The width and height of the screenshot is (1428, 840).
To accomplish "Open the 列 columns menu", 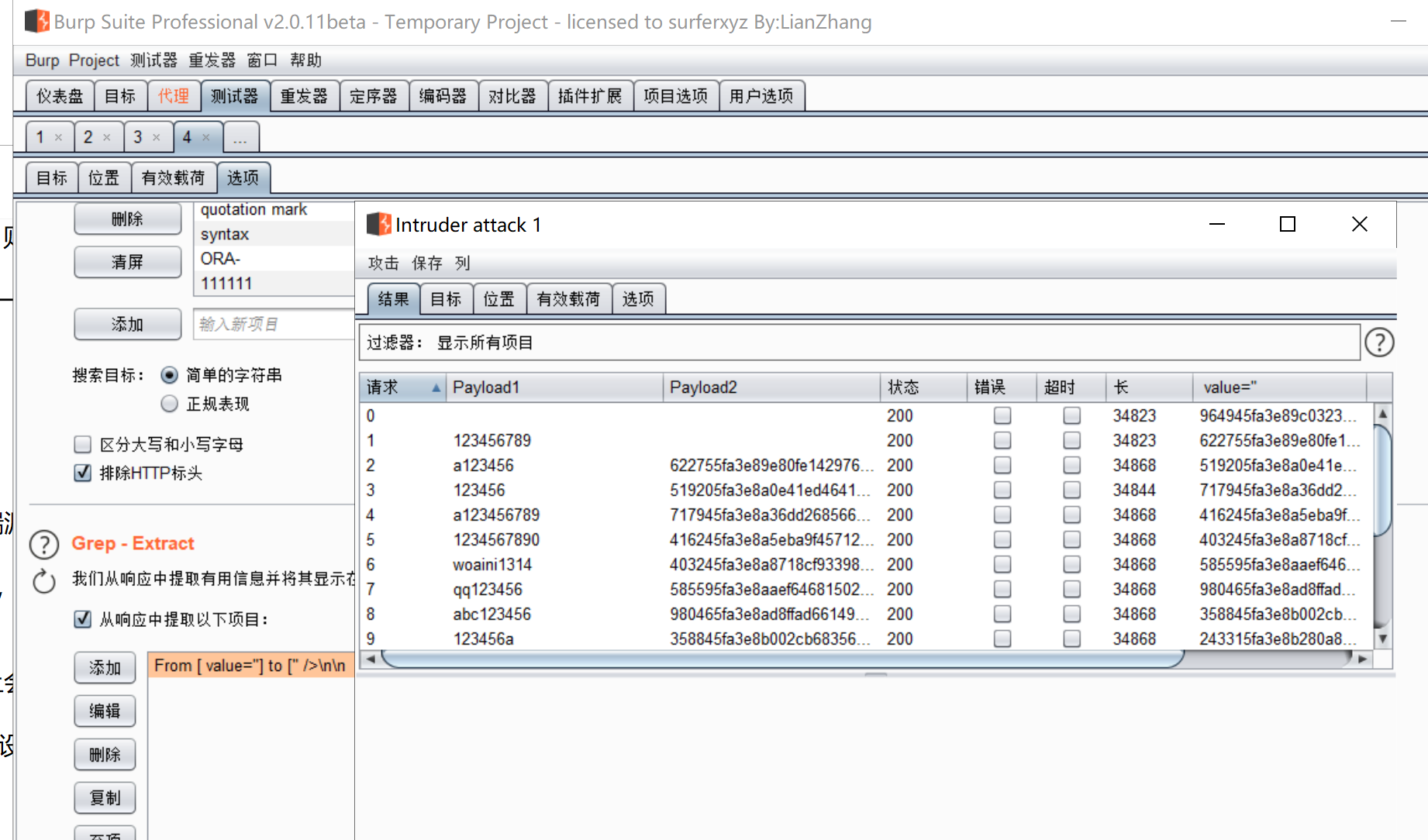I will [463, 263].
